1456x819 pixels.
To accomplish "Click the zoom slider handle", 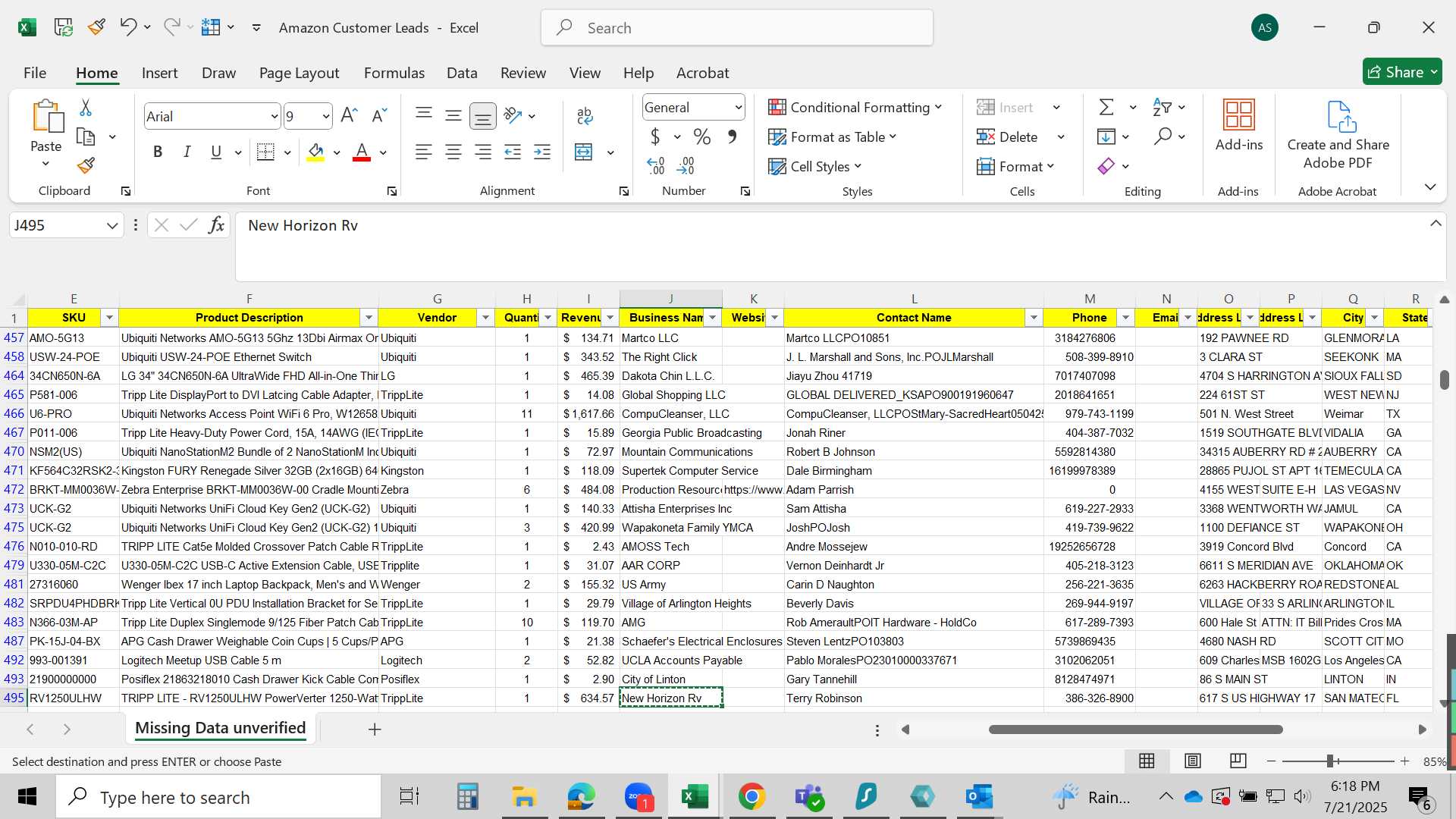I will click(1330, 761).
